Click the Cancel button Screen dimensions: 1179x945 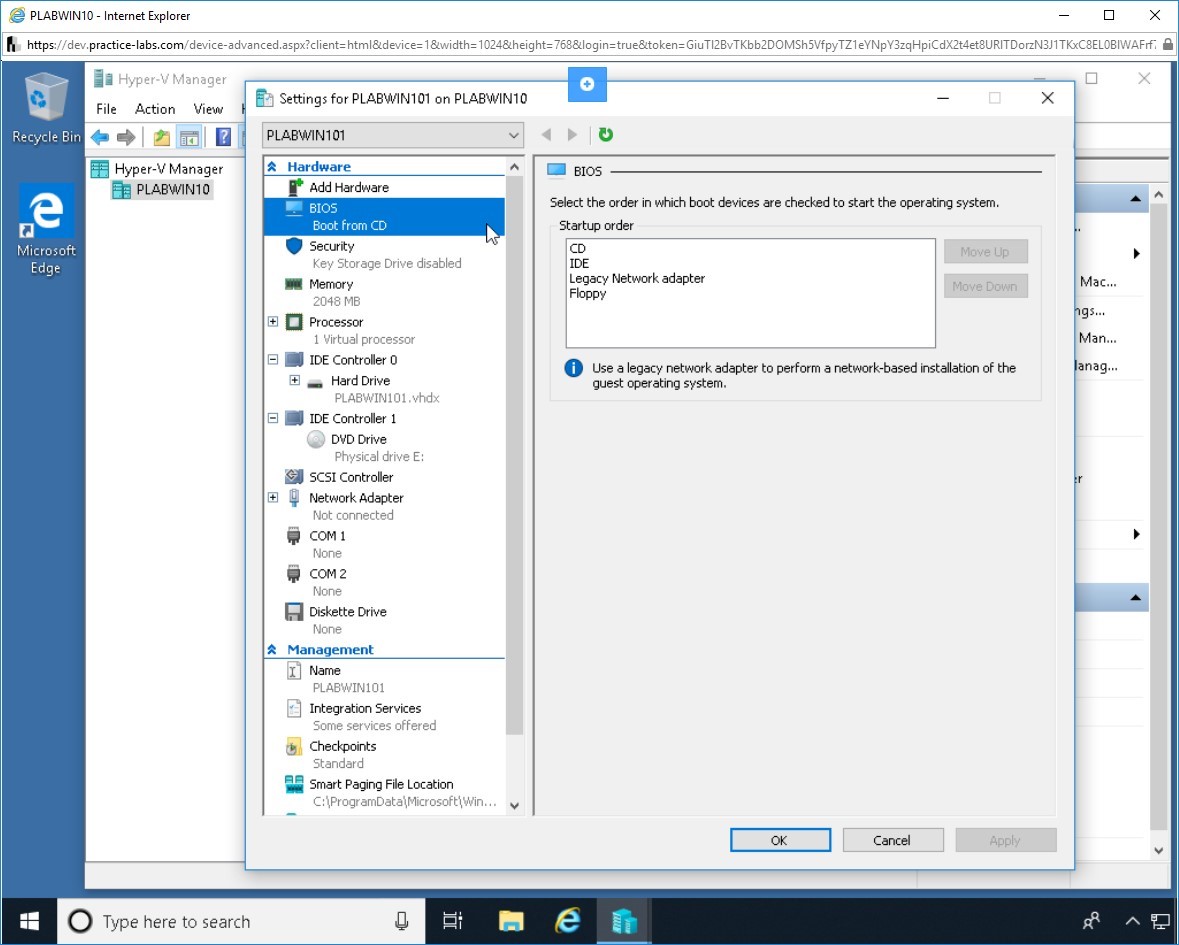893,841
